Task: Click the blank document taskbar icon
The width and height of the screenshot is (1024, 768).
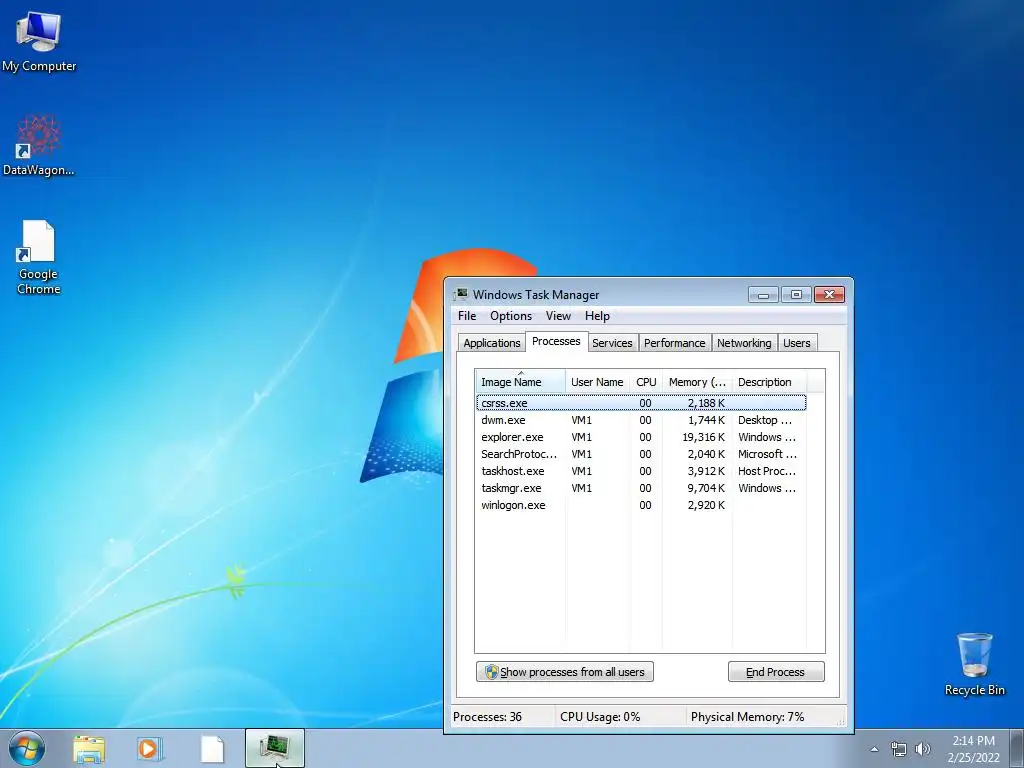Action: pos(212,749)
